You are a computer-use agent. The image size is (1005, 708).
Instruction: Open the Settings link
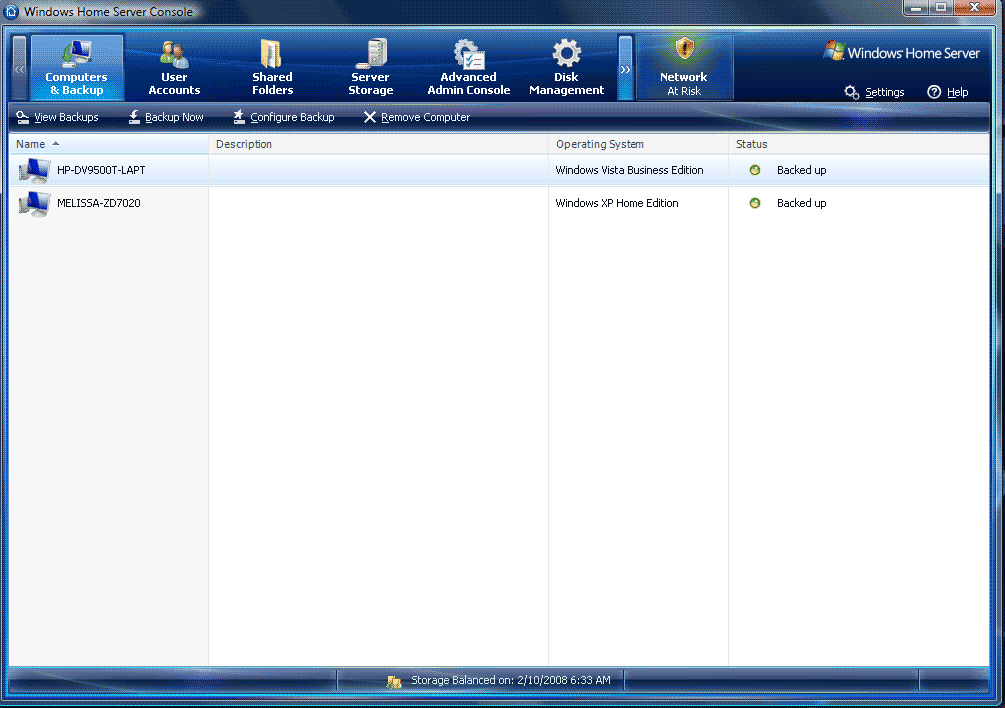[x=885, y=92]
